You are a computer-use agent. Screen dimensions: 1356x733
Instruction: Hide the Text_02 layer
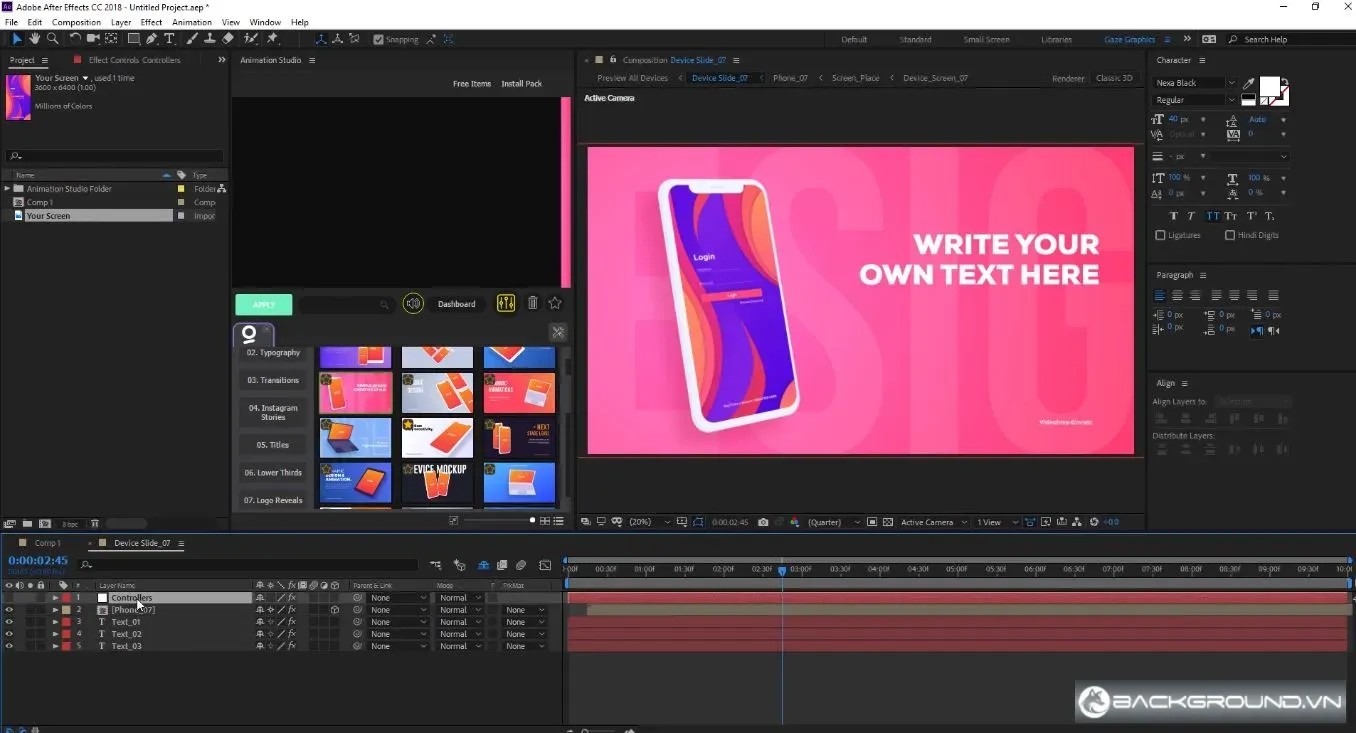coord(9,634)
